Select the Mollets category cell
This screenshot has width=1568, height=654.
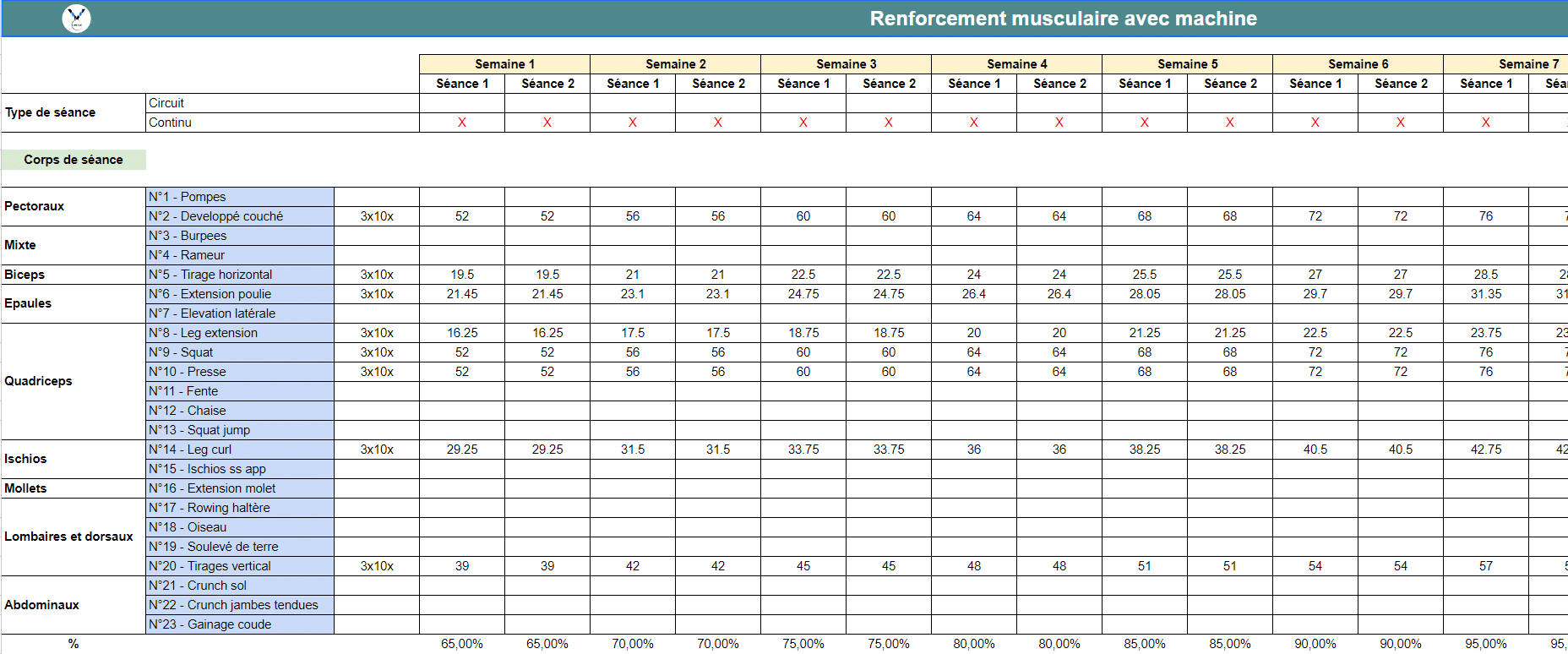pyautogui.click(x=73, y=488)
